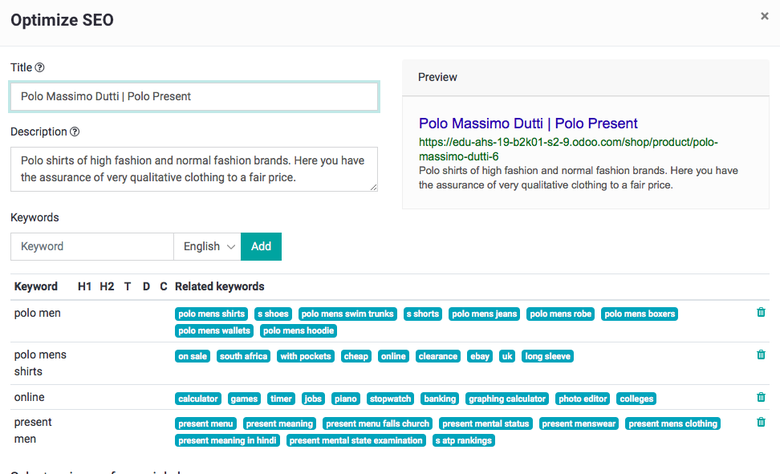Choose 'present meaning in hindi' tag

tap(227, 441)
